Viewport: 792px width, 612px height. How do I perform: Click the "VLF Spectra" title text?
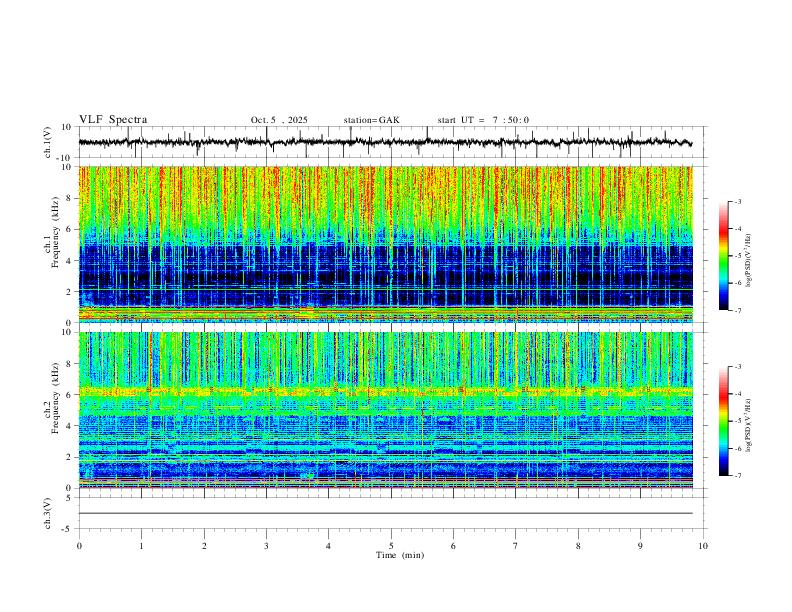pos(113,120)
